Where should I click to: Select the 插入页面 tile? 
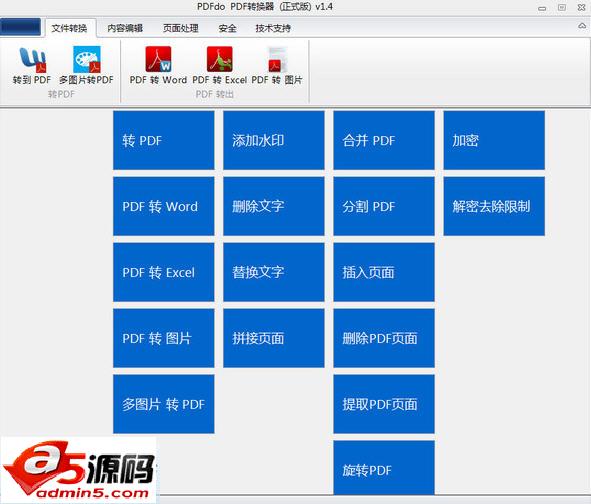[384, 272]
